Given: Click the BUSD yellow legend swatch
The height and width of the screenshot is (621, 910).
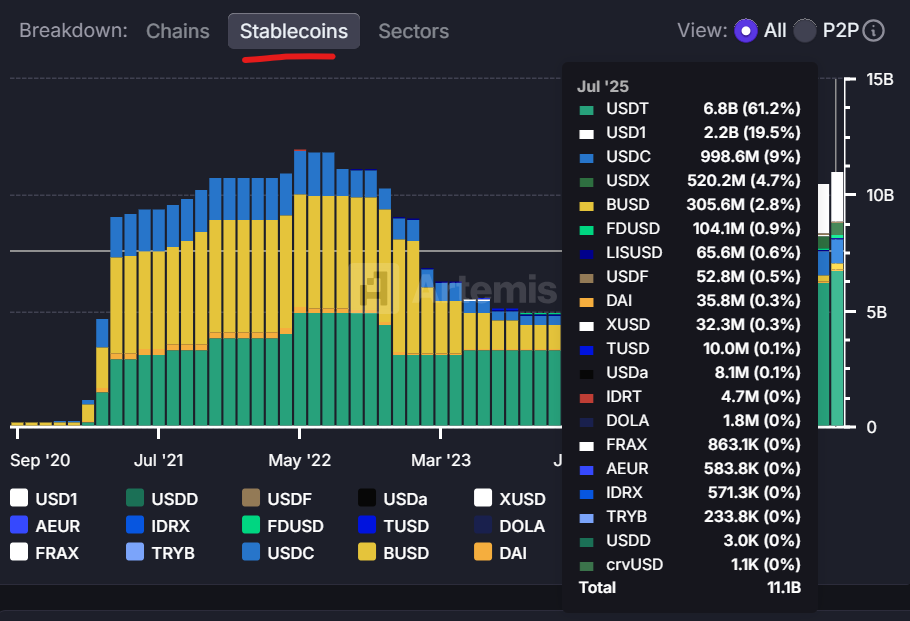Looking at the screenshot, I should point(367,552).
